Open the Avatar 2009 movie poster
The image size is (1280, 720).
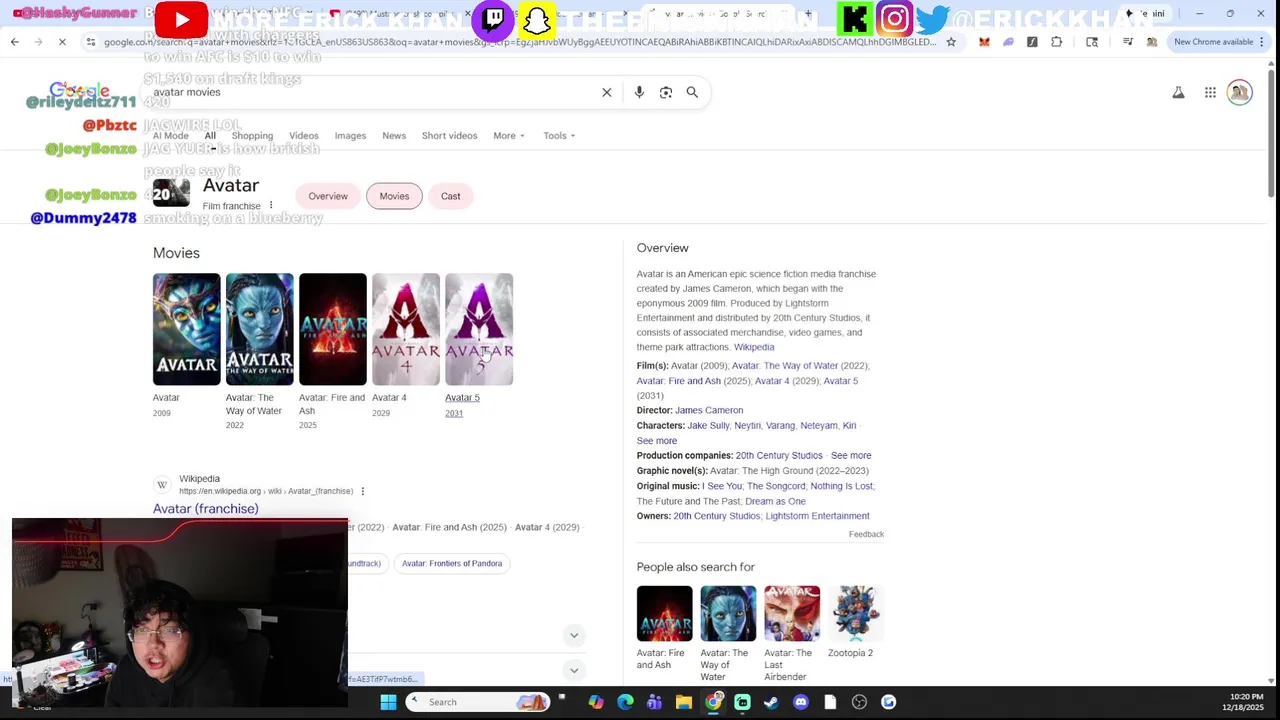[186, 329]
